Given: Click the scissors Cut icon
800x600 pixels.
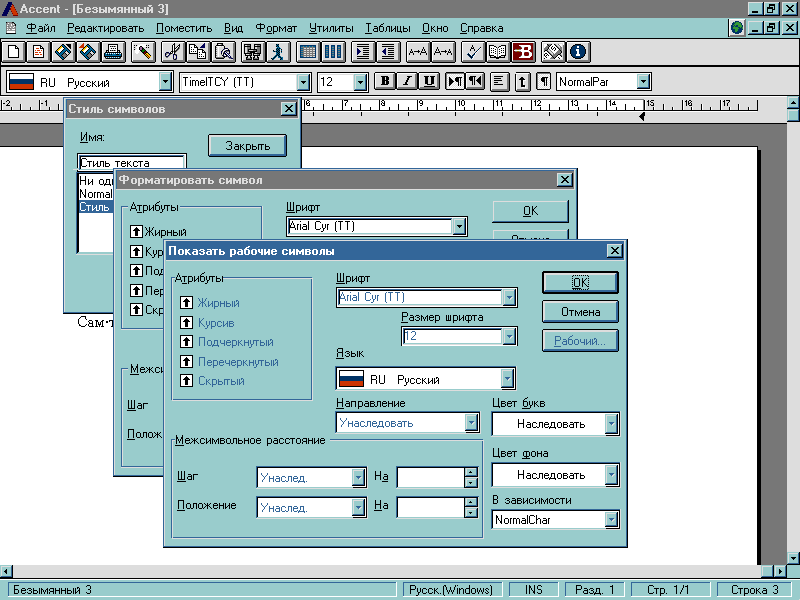Looking at the screenshot, I should pos(171,51).
